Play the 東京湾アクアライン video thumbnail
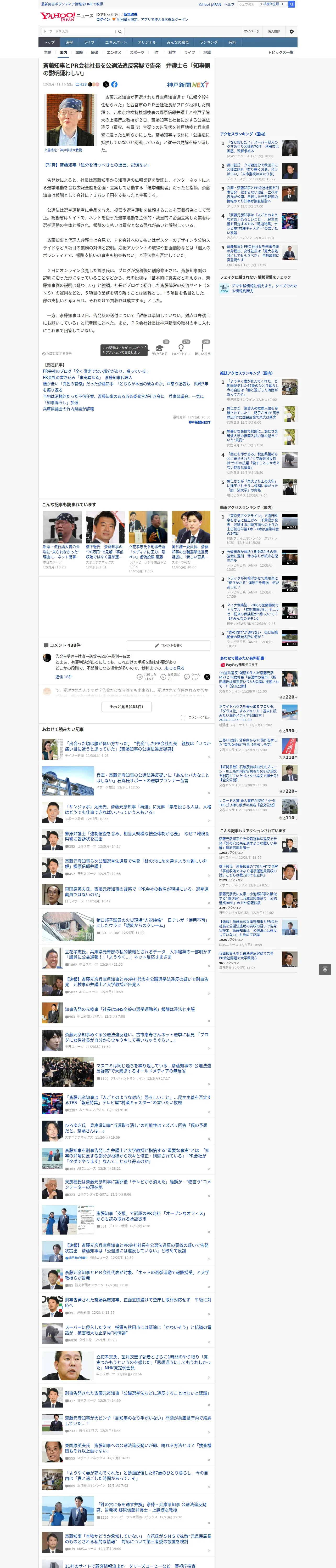336x1568 pixels. coord(289,522)
